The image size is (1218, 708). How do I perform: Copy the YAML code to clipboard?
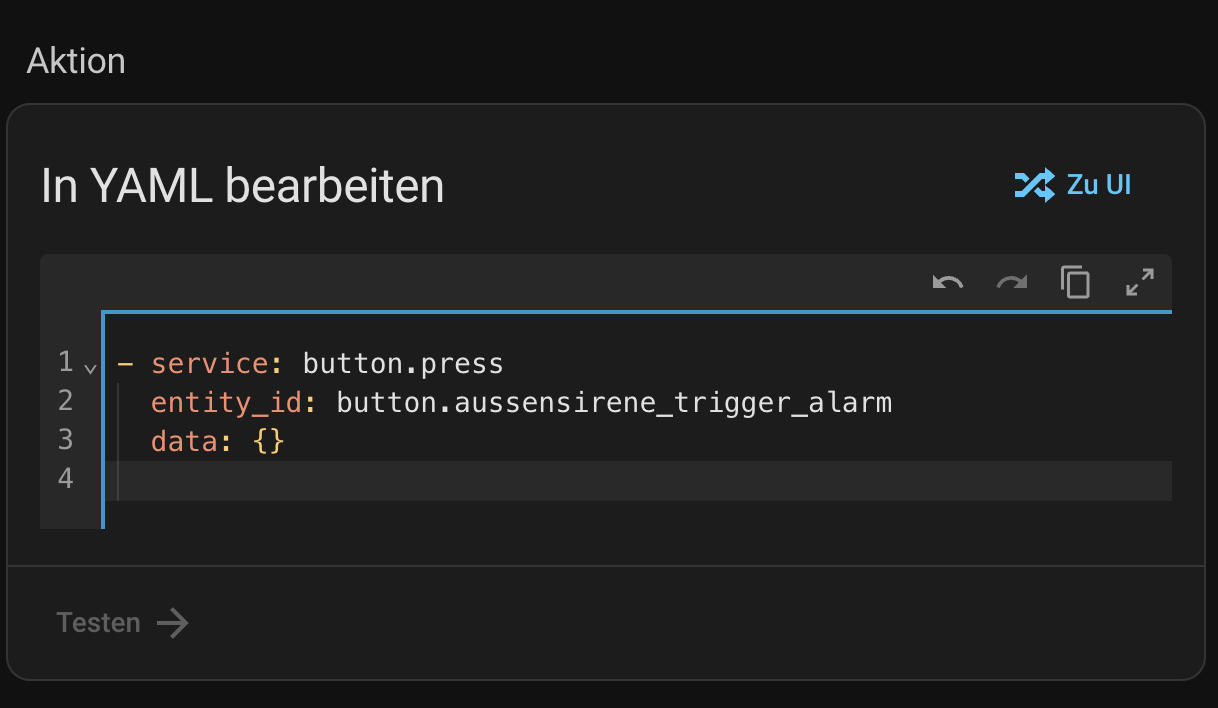1075,283
